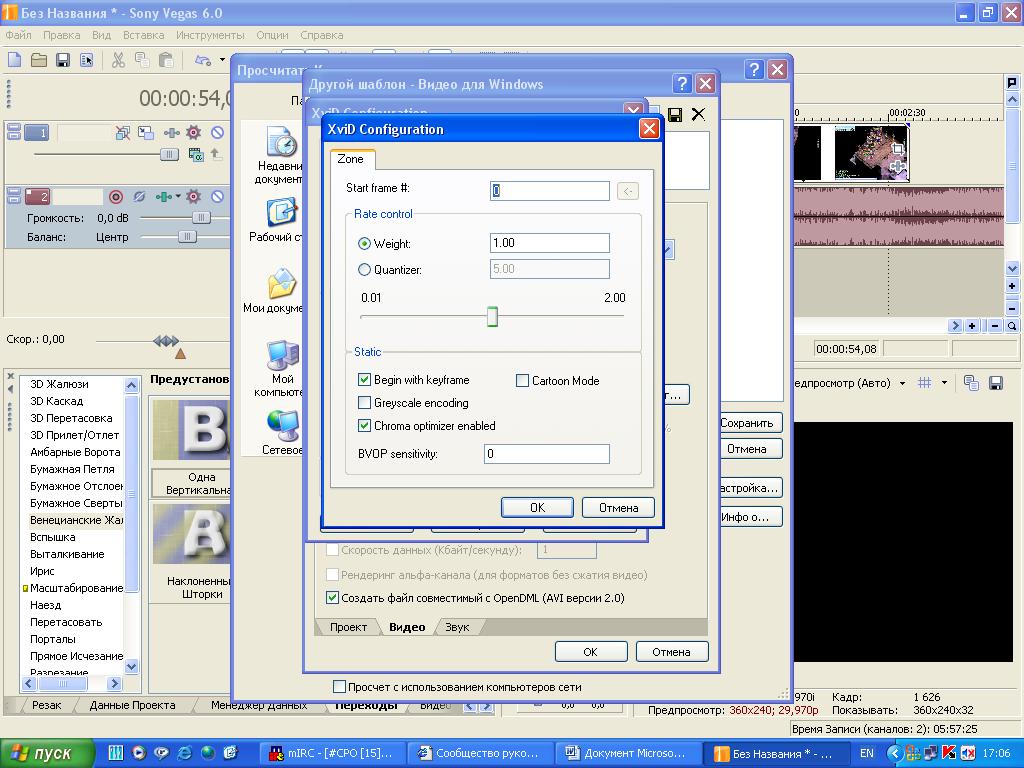Image resolution: width=1024 pixels, height=768 pixels.
Task: Click the Copy toolbar icon
Action: pyautogui.click(x=142, y=60)
